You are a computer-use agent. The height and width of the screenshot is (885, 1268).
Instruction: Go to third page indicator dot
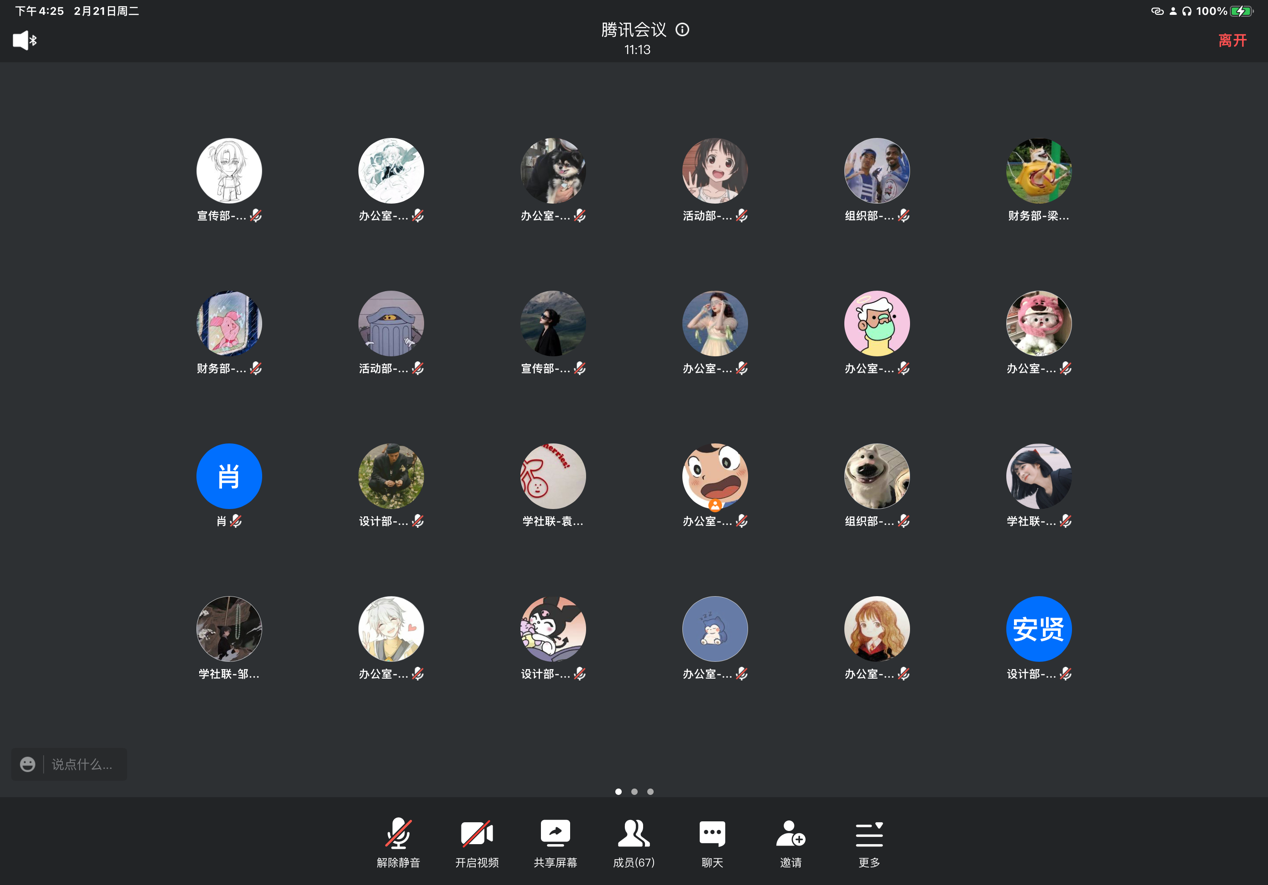pyautogui.click(x=650, y=791)
